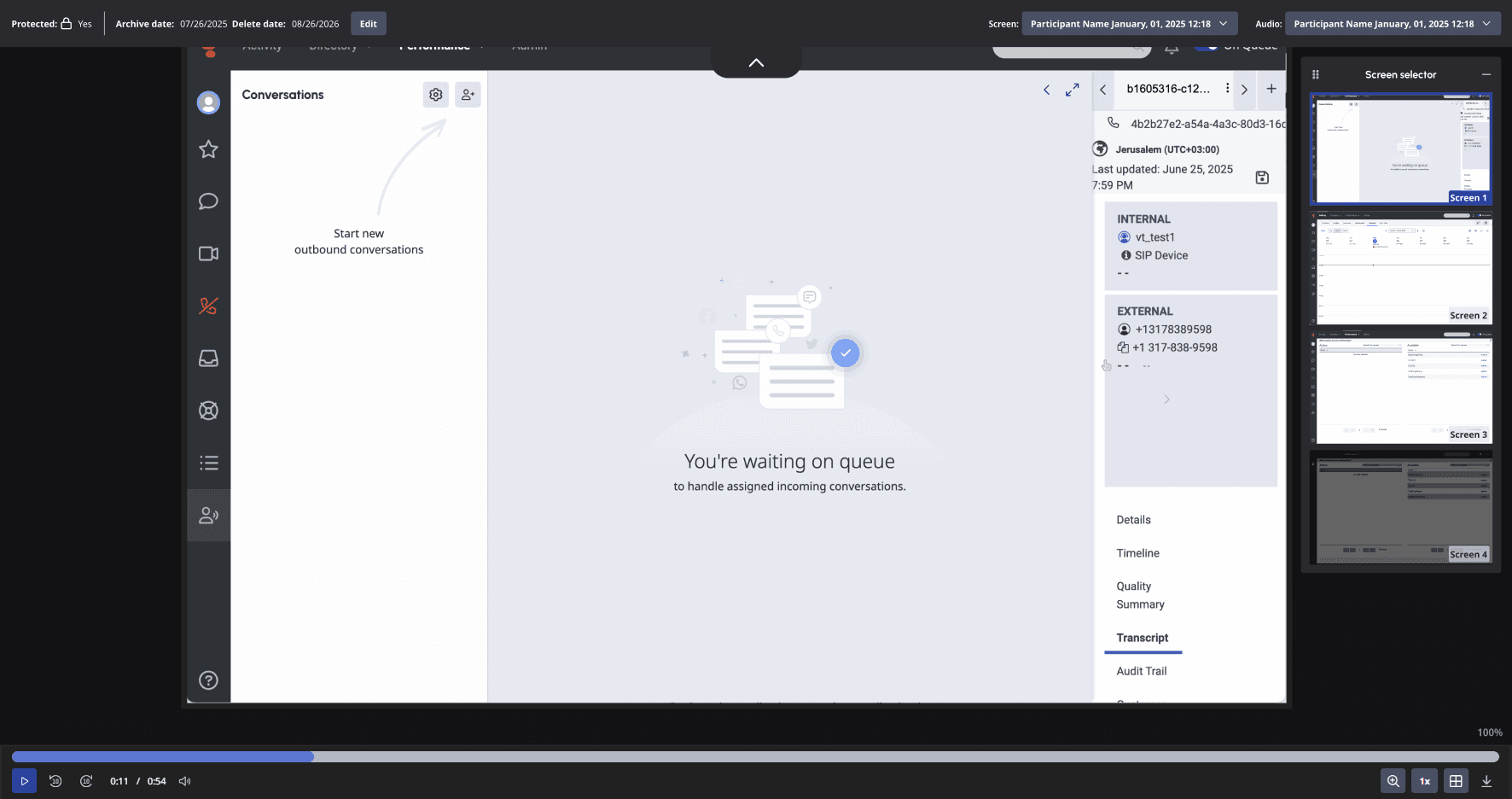The height and width of the screenshot is (799, 1512).
Task: Go to the previous interaction tab
Action: point(1102,89)
